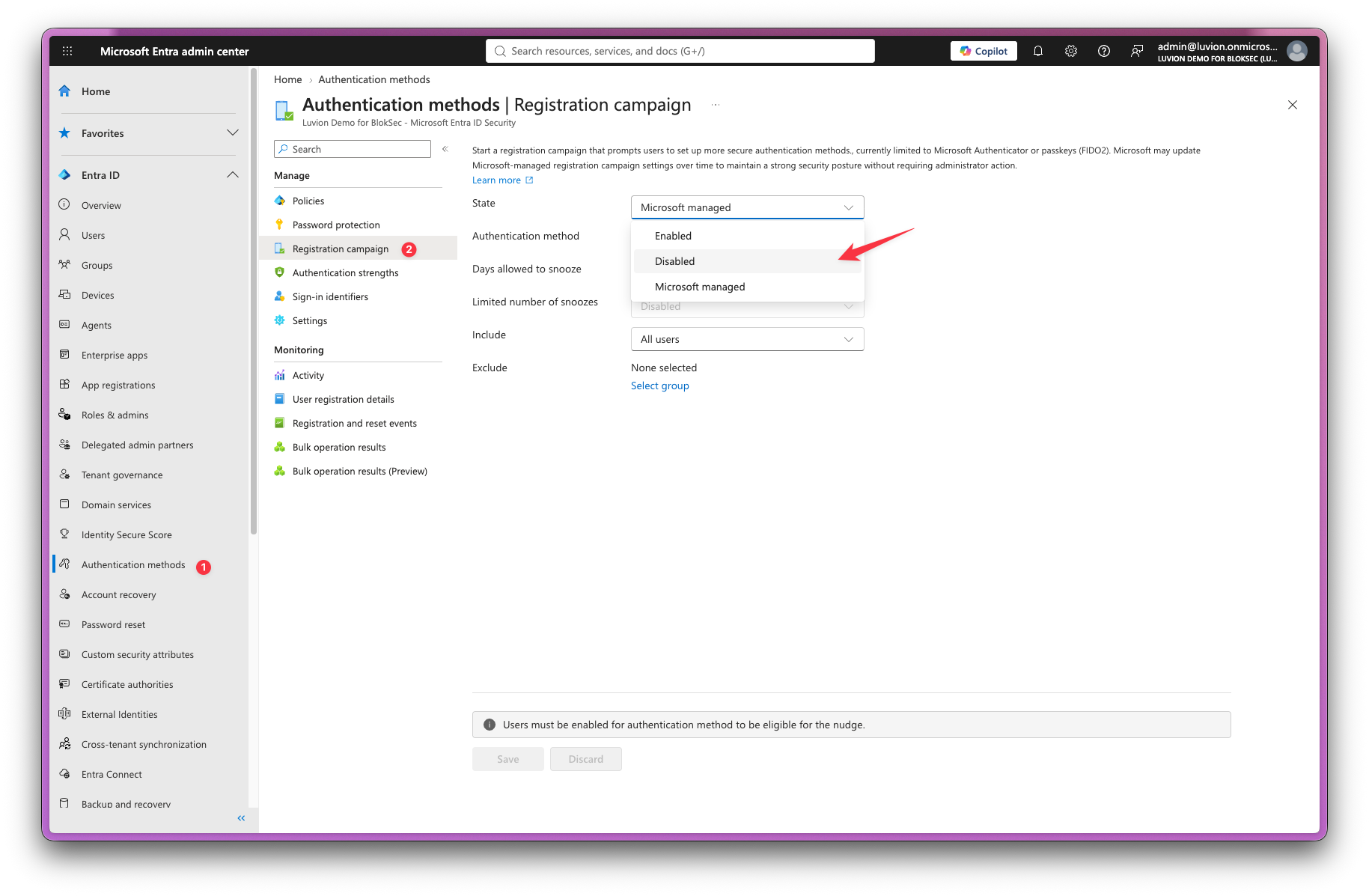Viewport: 1369px width, 896px height.
Task: Close the Registration campaign blade
Action: pos(1292,105)
